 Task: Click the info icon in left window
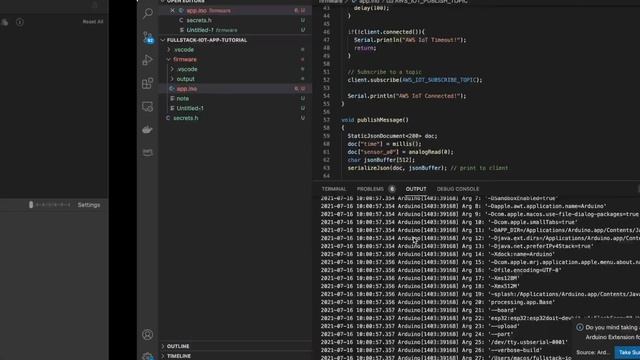(20, 22)
